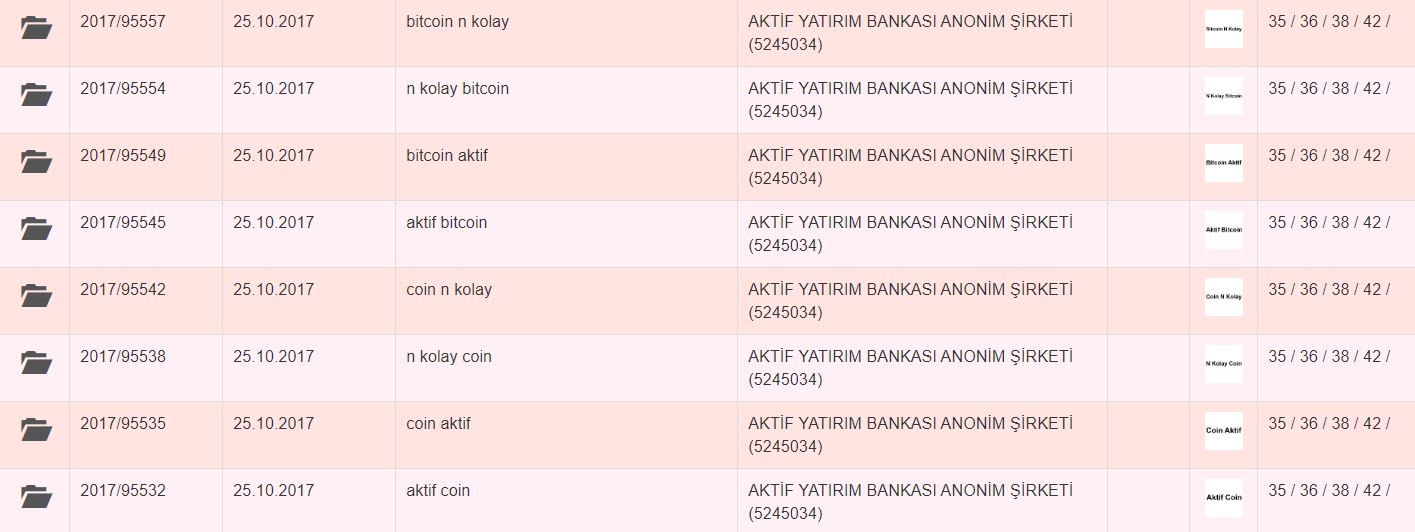Open the Bitcoin Aktif logo thumbnail
Viewport: 1415px width, 532px height.
[x=1224, y=163]
